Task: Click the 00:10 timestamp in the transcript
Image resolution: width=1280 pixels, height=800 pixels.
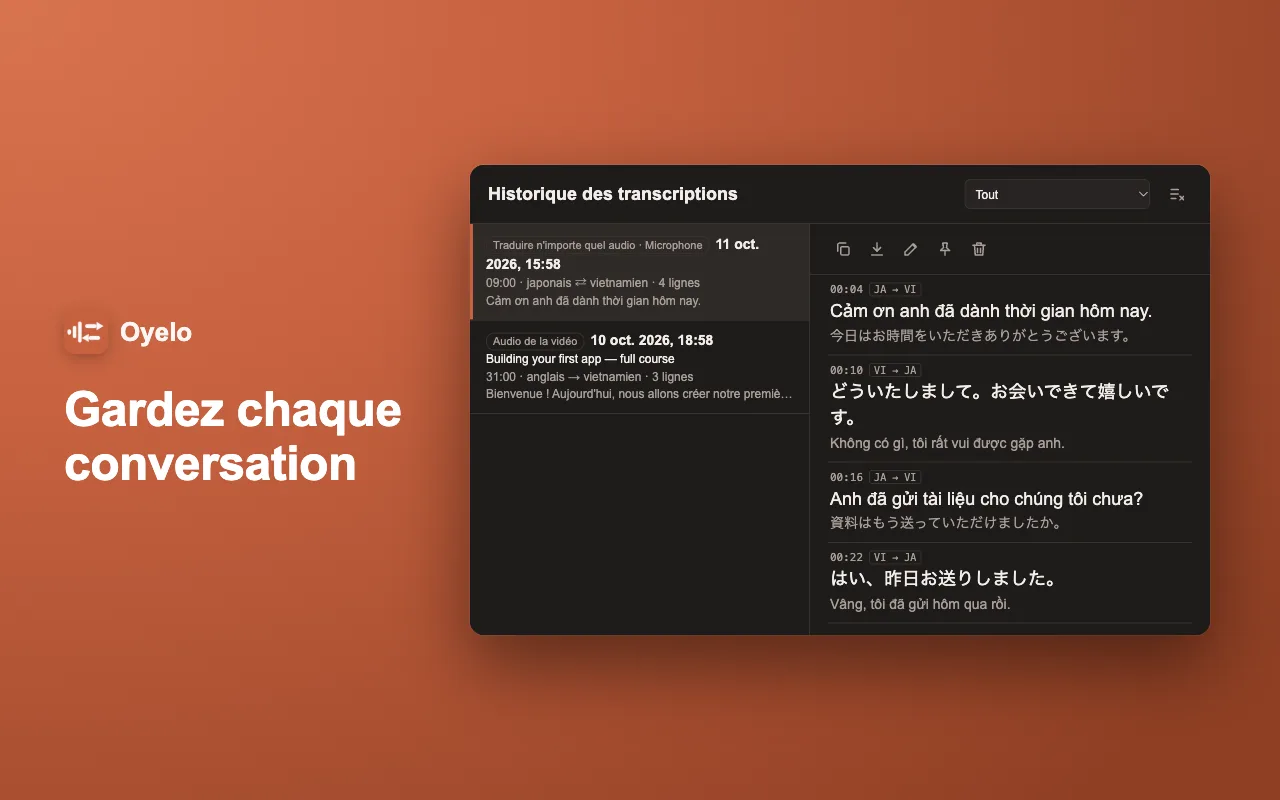Action: click(x=846, y=370)
